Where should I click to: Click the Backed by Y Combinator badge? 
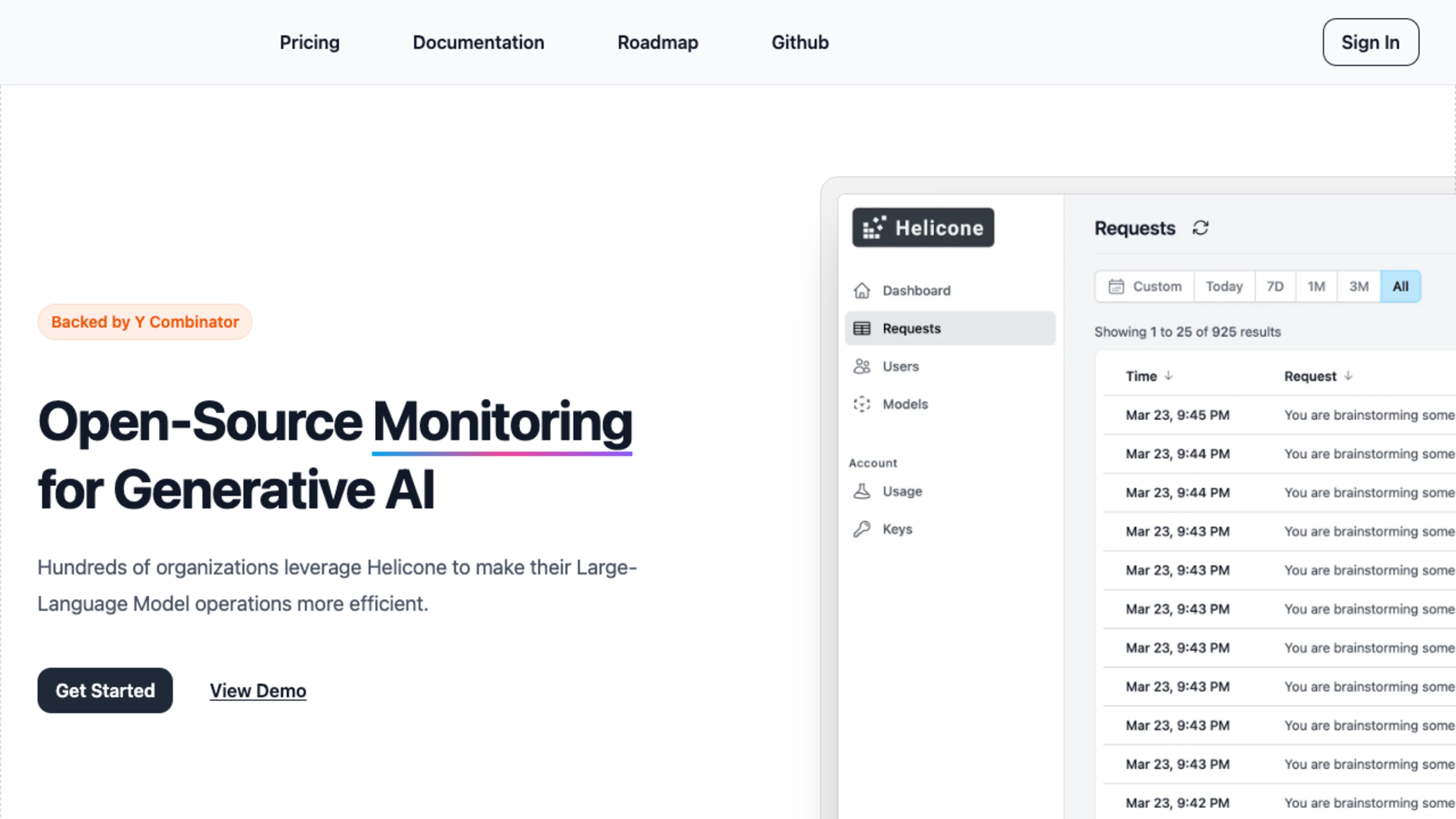tap(145, 322)
